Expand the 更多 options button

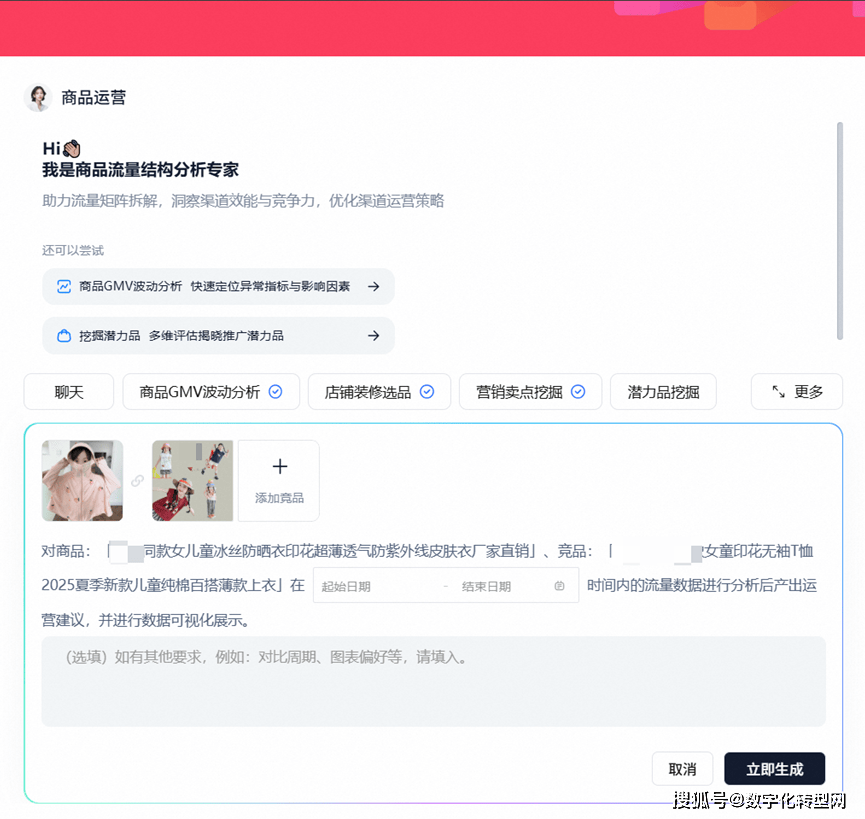click(x=797, y=392)
